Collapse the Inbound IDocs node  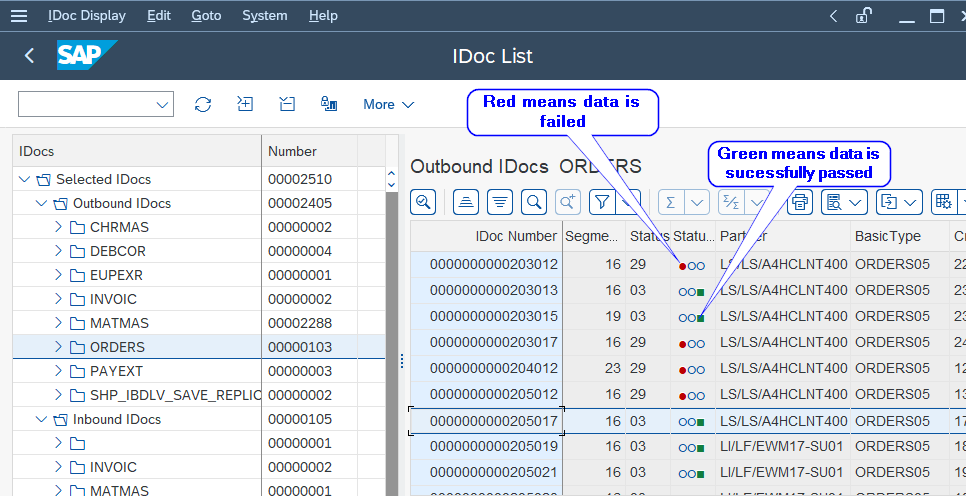tap(41, 419)
